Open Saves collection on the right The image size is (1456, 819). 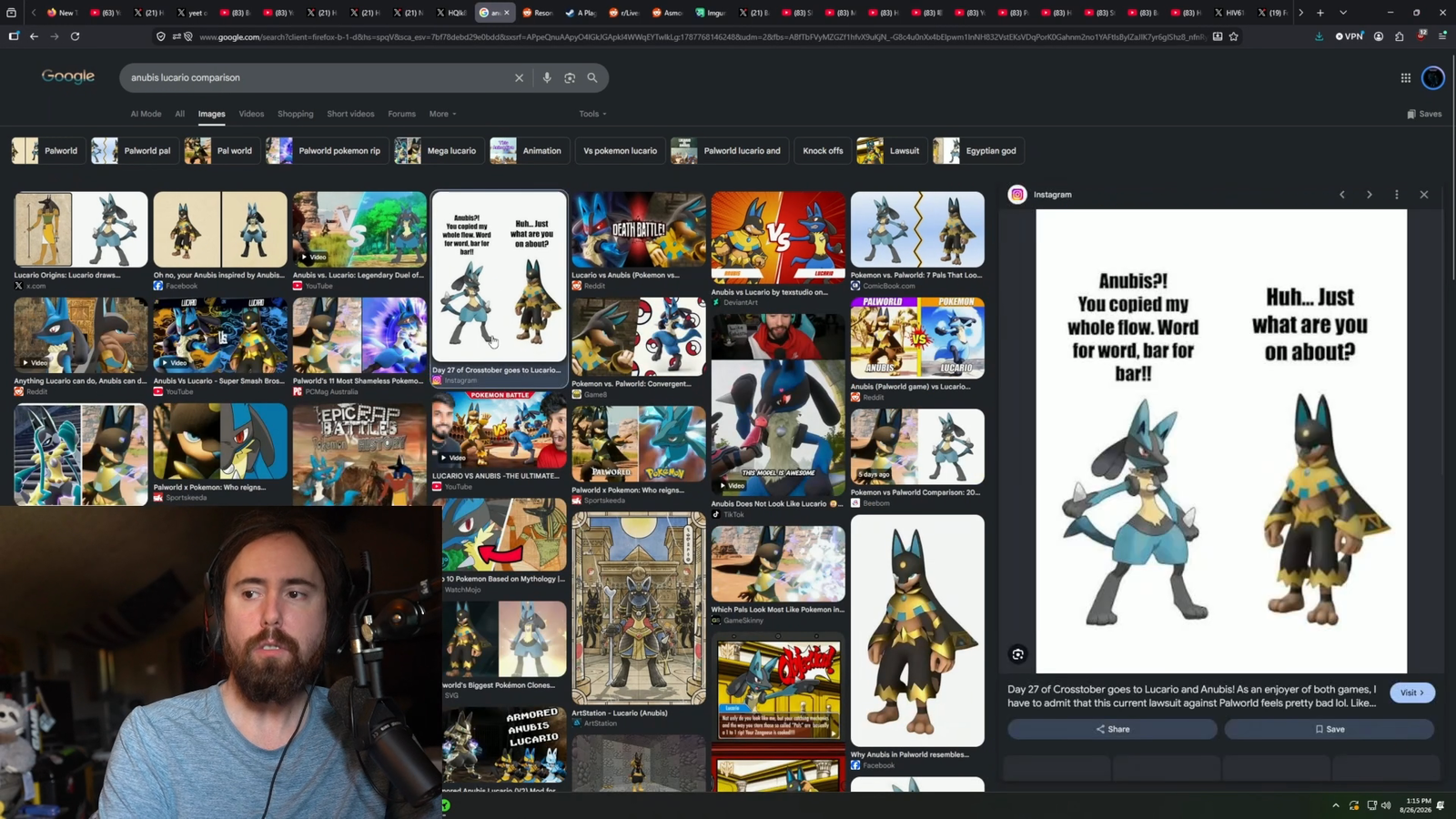[x=1424, y=114]
